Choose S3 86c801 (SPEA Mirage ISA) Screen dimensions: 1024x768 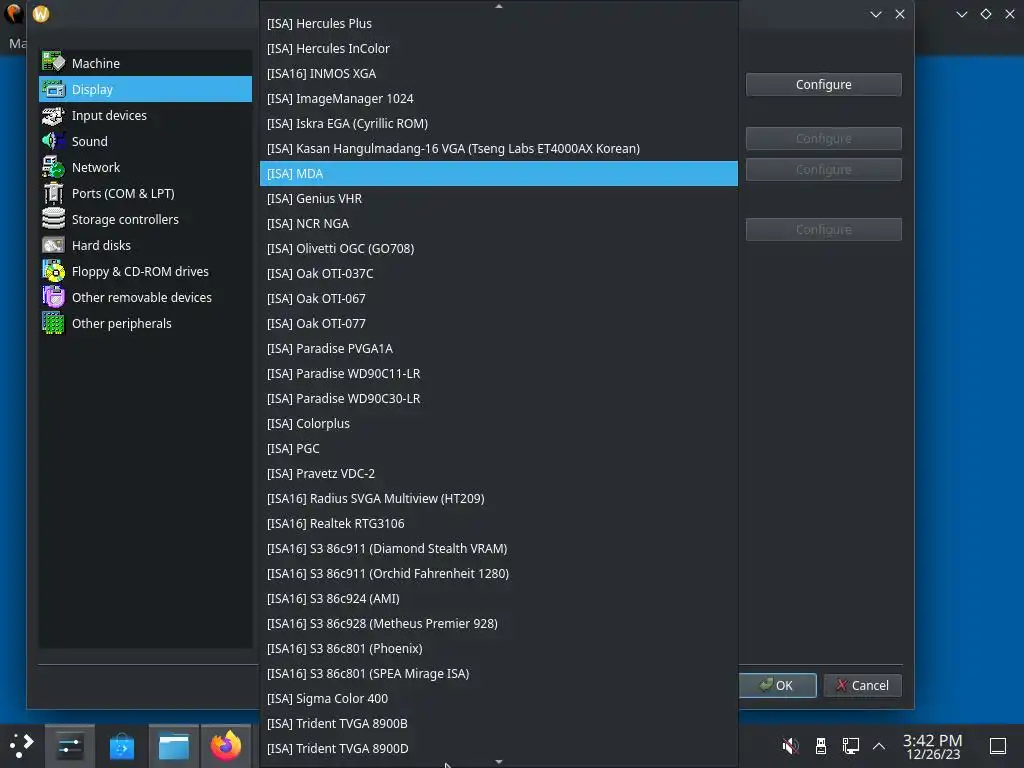tap(499, 673)
